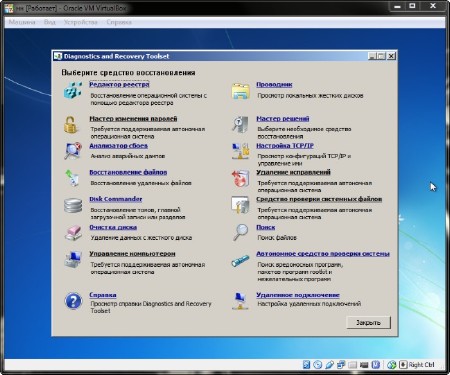Click the Registry Editor cube icon
The height and width of the screenshot is (375, 450).
click(73, 90)
